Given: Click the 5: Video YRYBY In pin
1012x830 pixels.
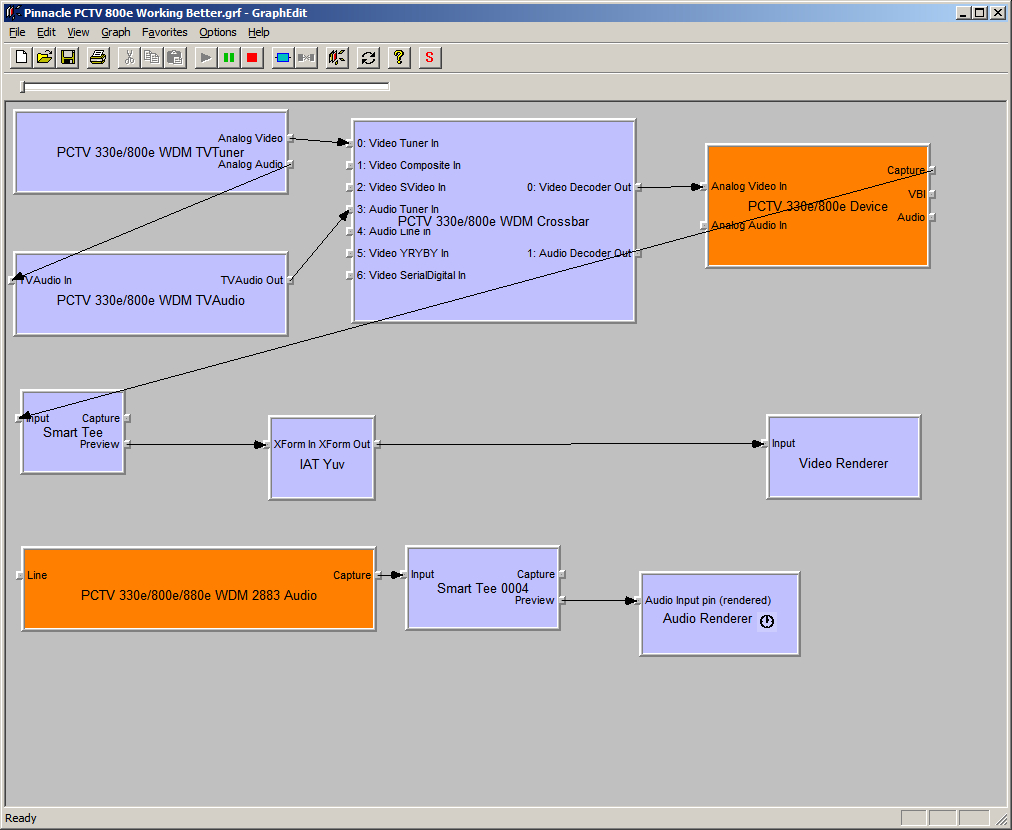Looking at the screenshot, I should click(x=349, y=253).
